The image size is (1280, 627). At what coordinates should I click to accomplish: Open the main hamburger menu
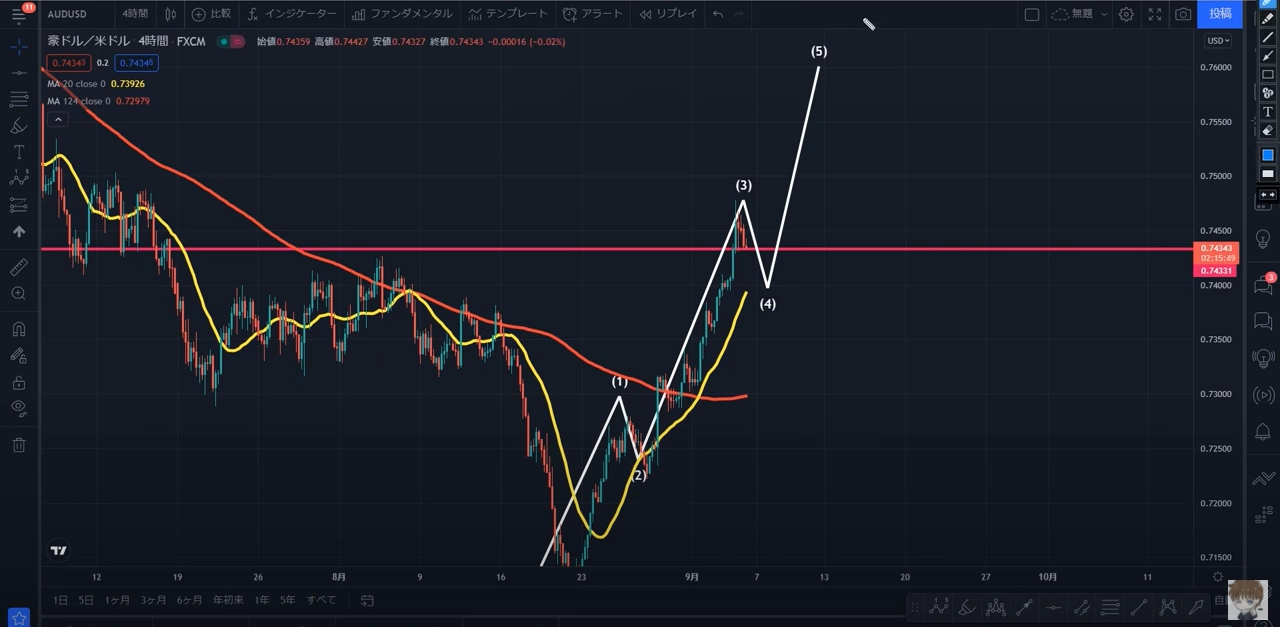click(x=18, y=15)
